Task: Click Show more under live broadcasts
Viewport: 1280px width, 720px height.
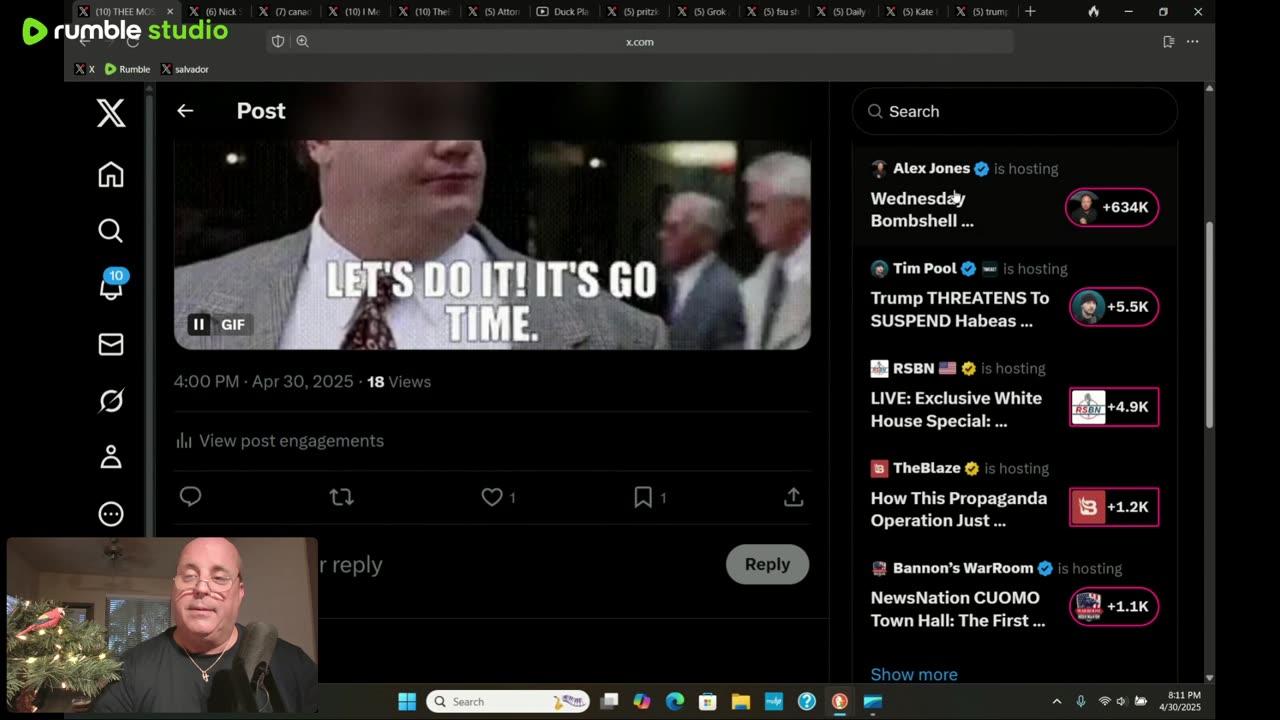Action: tap(914, 674)
